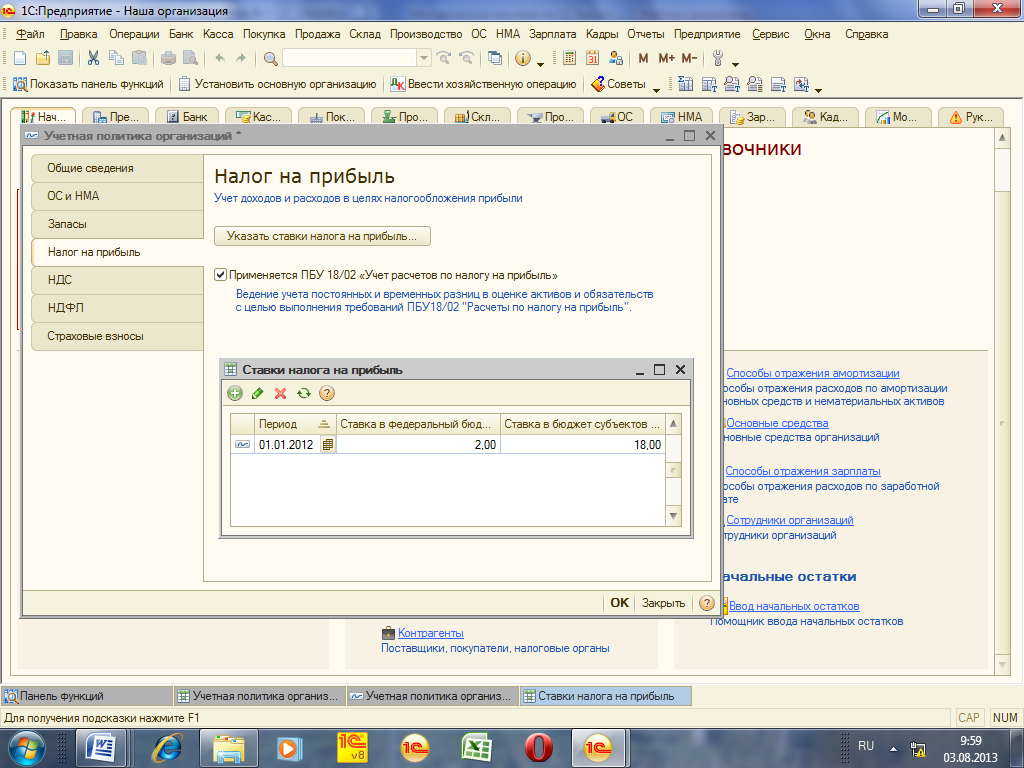Image resolution: width=1024 pixels, height=768 pixels.
Task: Click the Советы toolbar button
Action: coord(618,84)
